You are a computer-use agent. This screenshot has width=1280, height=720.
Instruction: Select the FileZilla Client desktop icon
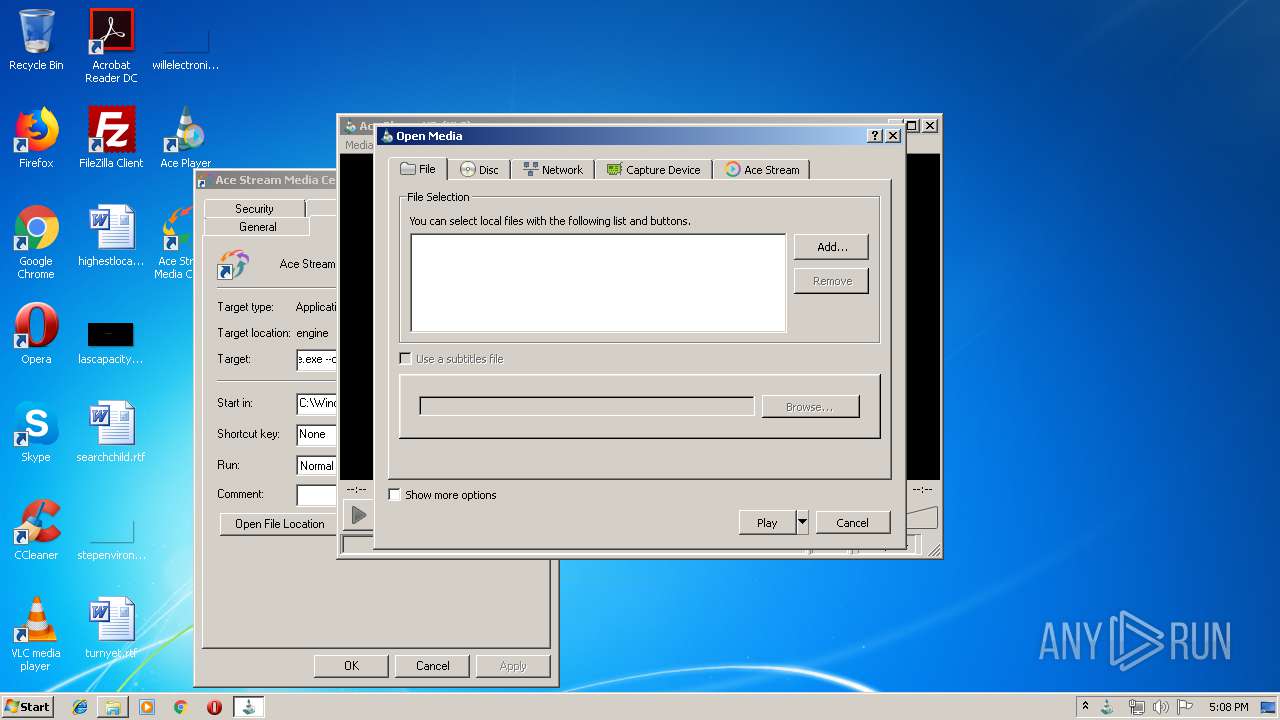click(x=111, y=138)
